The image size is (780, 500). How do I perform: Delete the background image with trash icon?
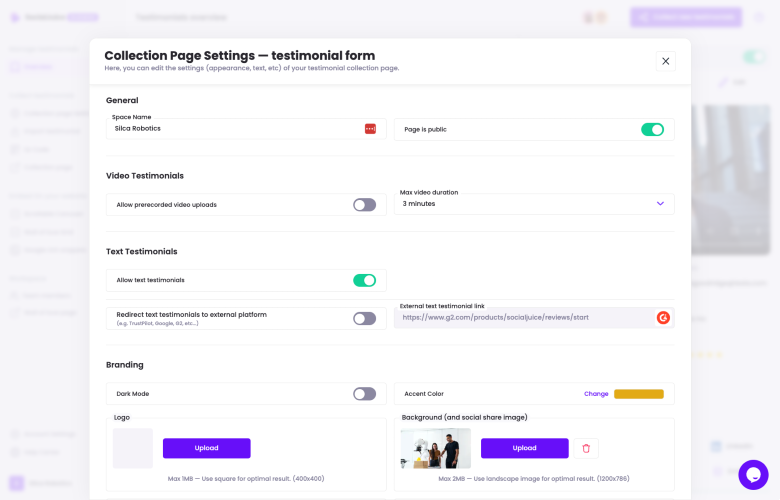(x=586, y=448)
